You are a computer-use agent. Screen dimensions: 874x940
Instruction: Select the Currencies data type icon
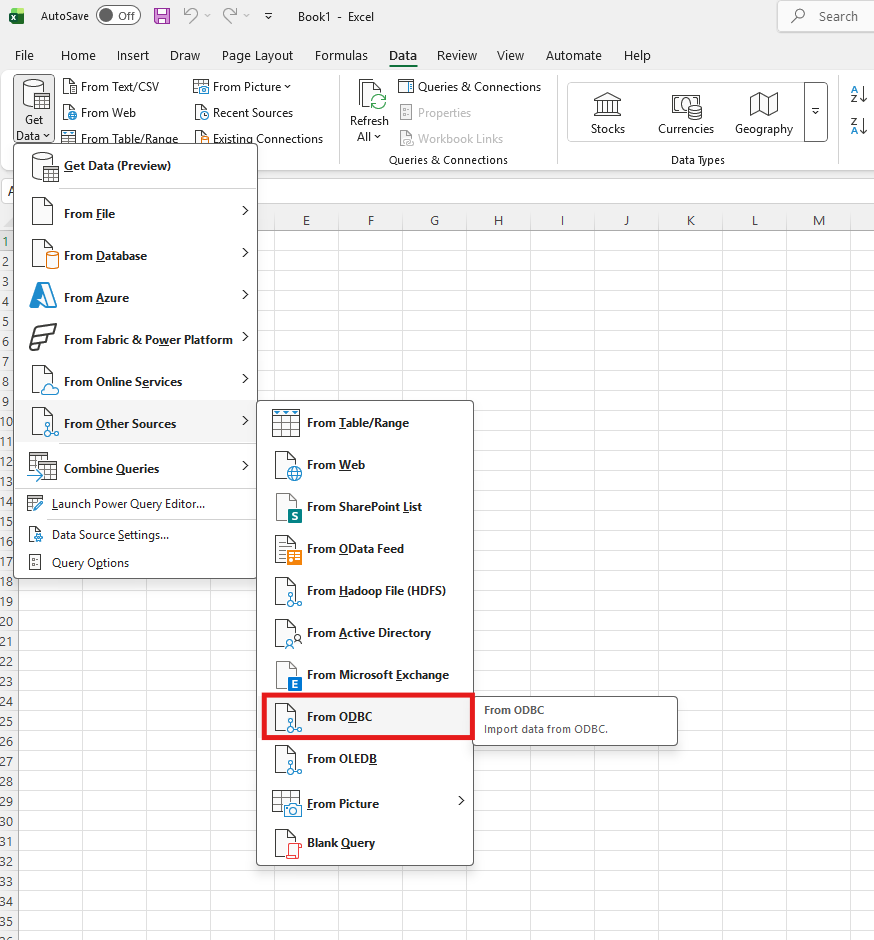pos(686,112)
